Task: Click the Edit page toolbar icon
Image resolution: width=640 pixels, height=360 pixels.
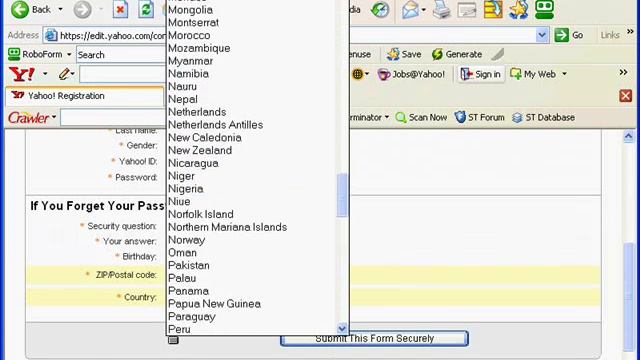Action: point(467,9)
